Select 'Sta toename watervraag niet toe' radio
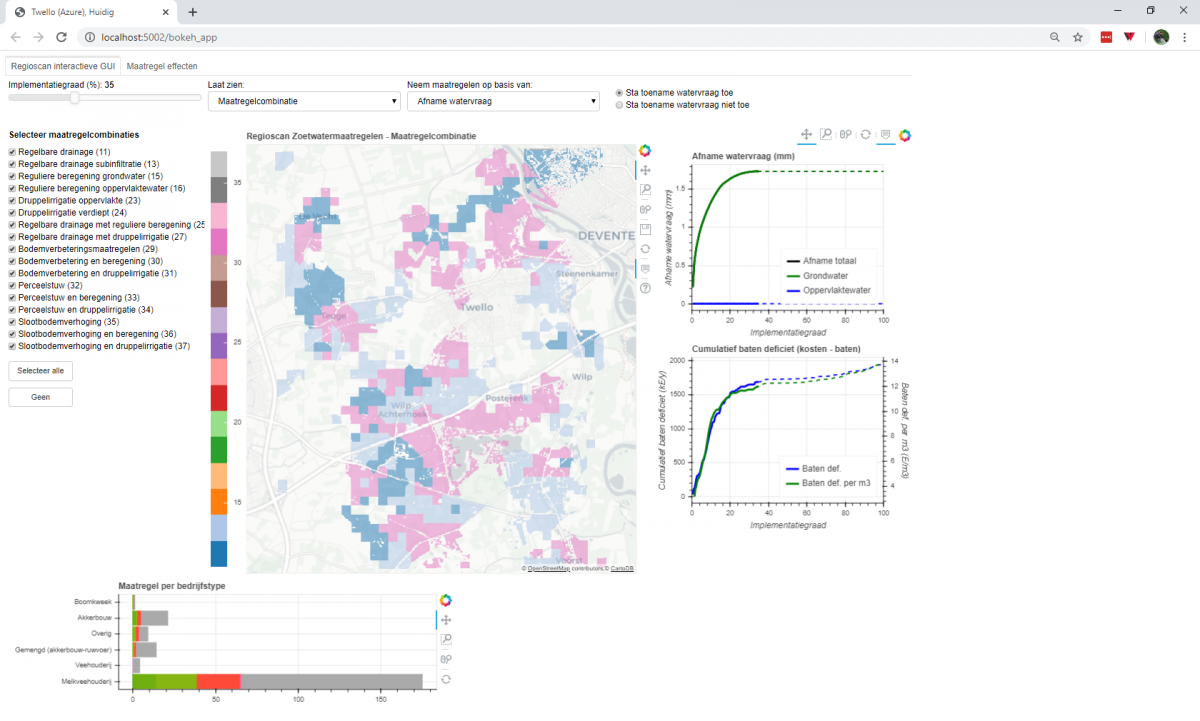 pos(619,104)
